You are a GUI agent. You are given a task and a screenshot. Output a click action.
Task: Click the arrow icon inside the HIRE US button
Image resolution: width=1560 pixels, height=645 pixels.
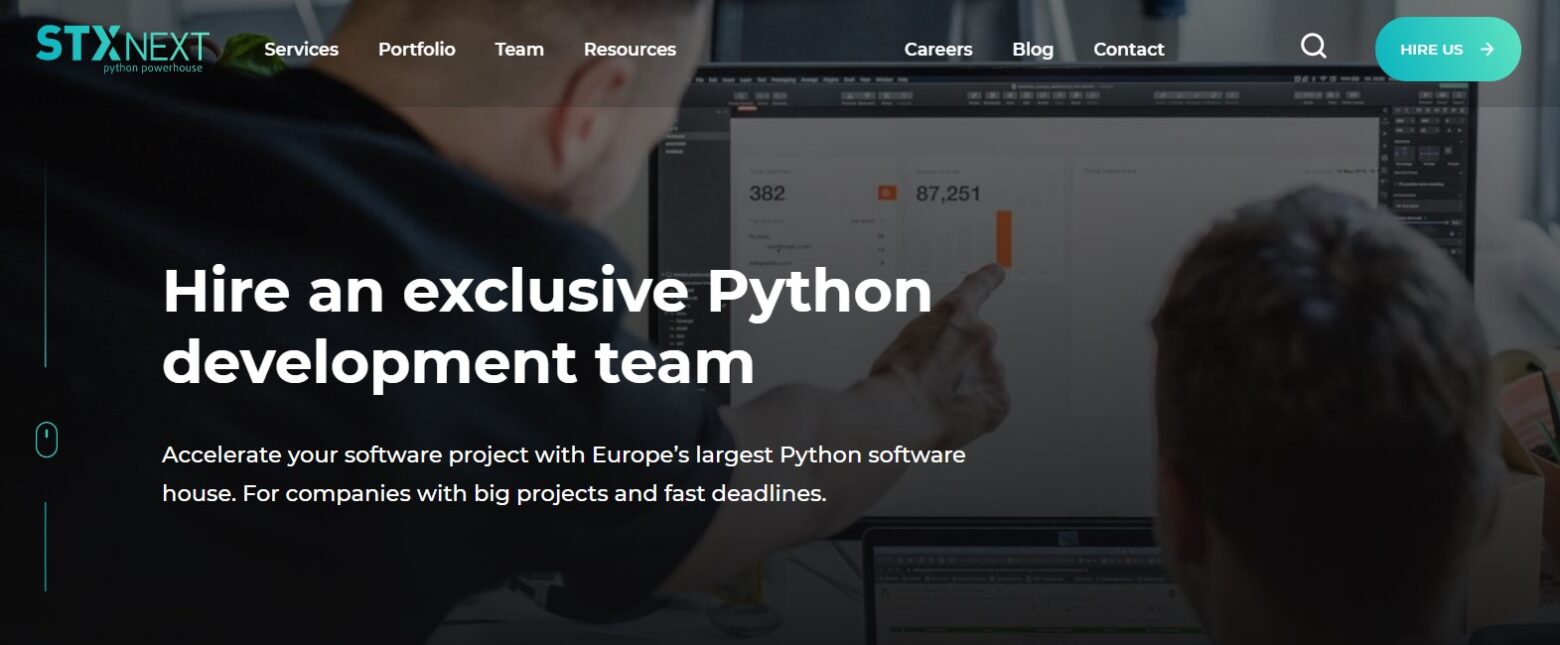pos(1487,48)
